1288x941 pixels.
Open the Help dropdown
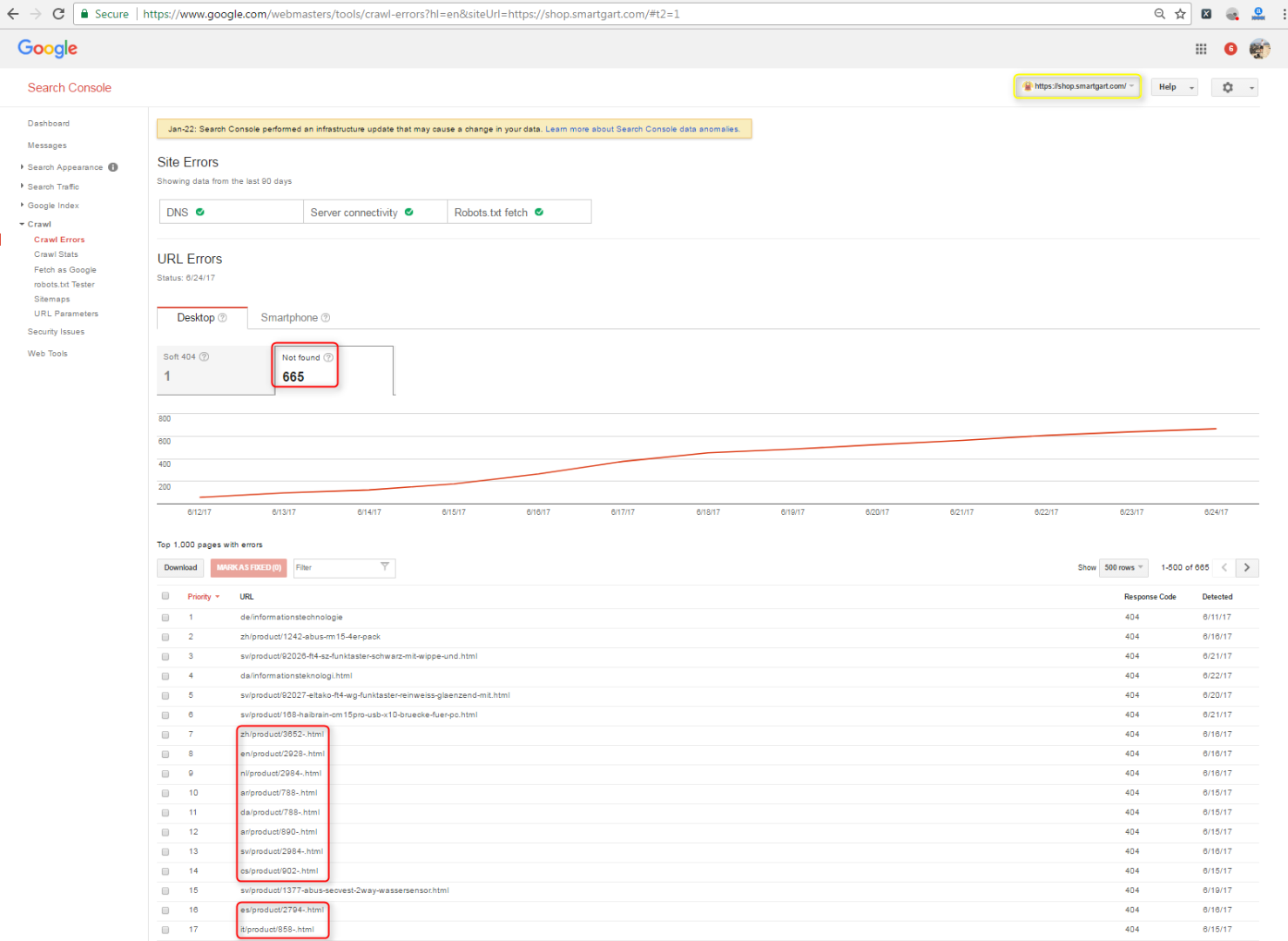[1175, 87]
